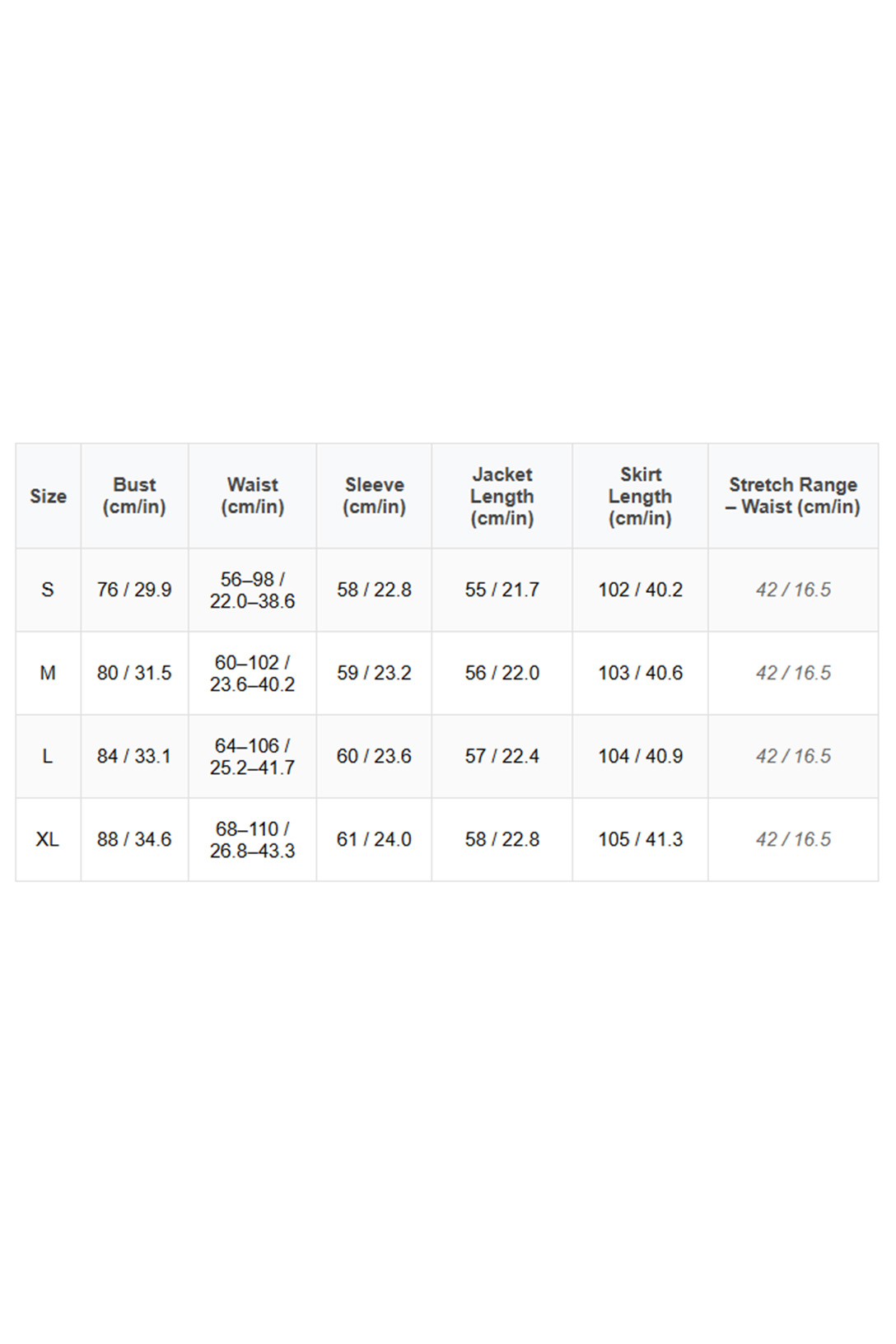Screen dimensions: 896x1344
Task: Click the 76 / 29.9 bust cell
Action: coord(134,590)
